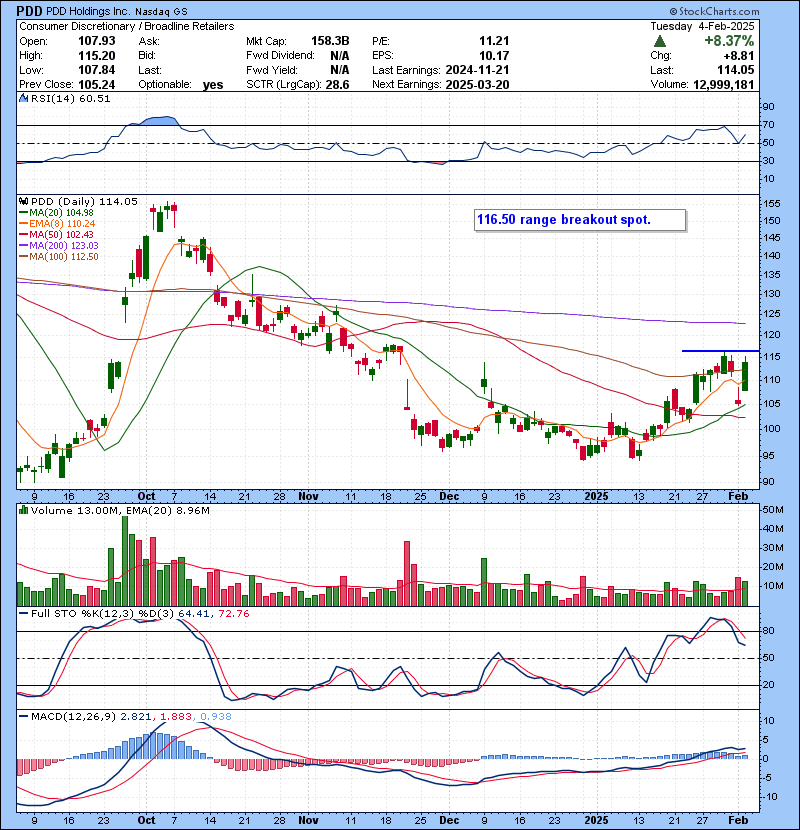Click the PDD ticker symbol in the header
Viewport: 800px width, 830px height.
pyautogui.click(x=30, y=11)
